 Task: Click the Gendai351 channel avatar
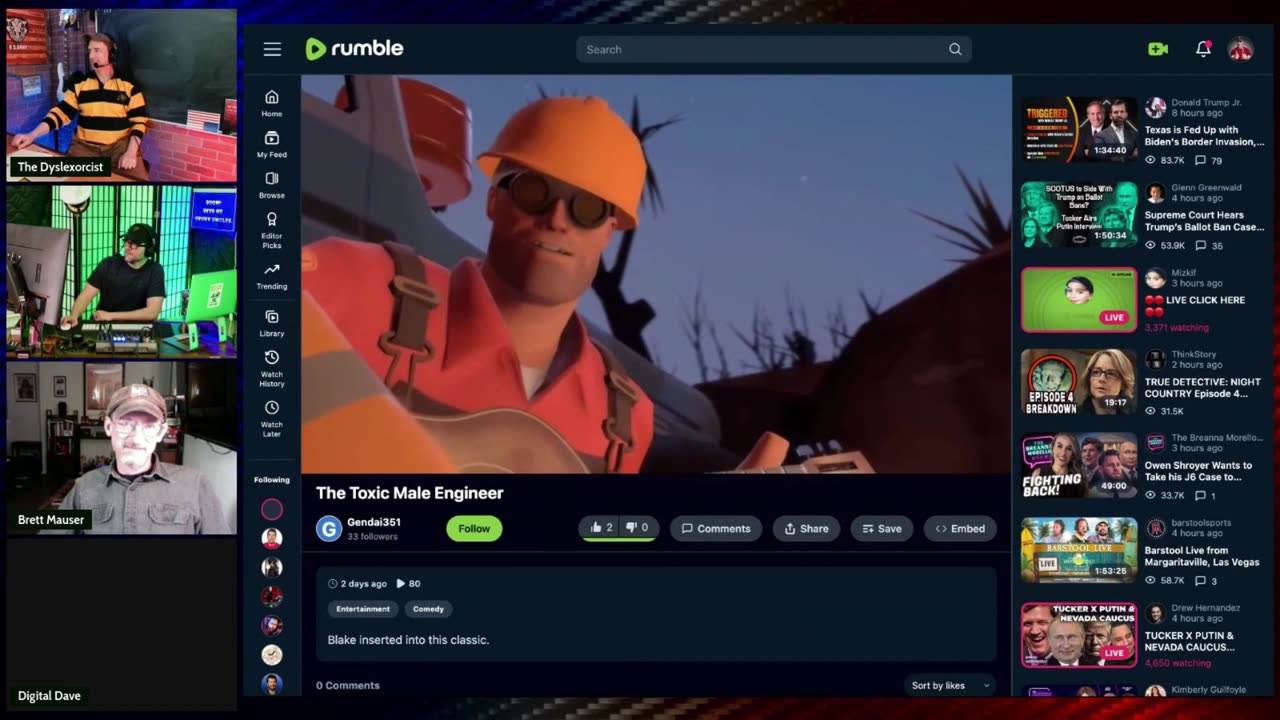[x=329, y=529]
